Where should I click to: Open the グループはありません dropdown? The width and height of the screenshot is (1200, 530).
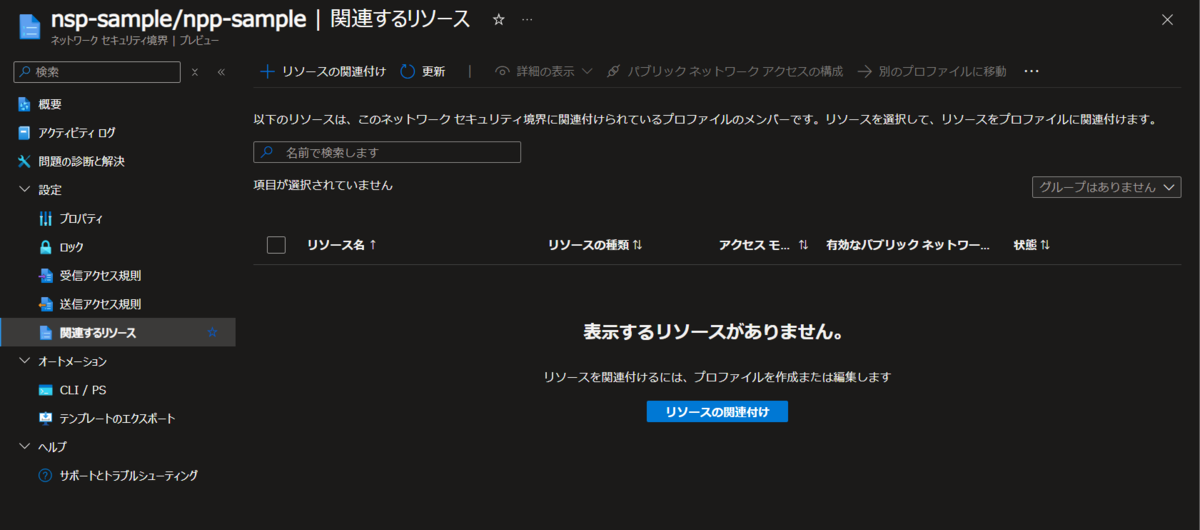pyautogui.click(x=1107, y=187)
